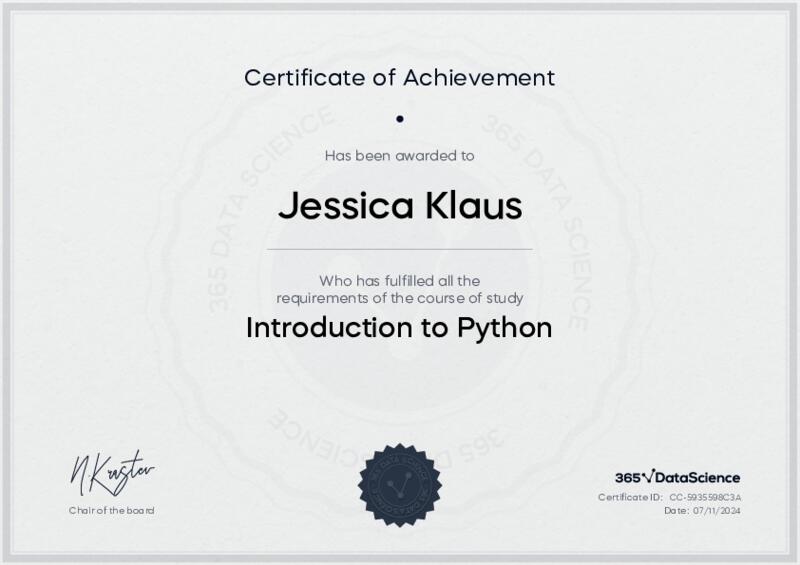Screen dimensions: 800x565
Task: Click the "Date:" label
Action: pyautogui.click(x=676, y=510)
